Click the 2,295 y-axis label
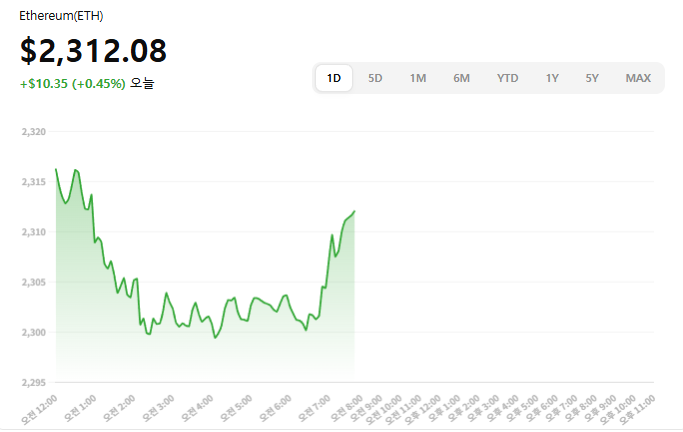Viewport: 683px width, 432px height. (34, 383)
